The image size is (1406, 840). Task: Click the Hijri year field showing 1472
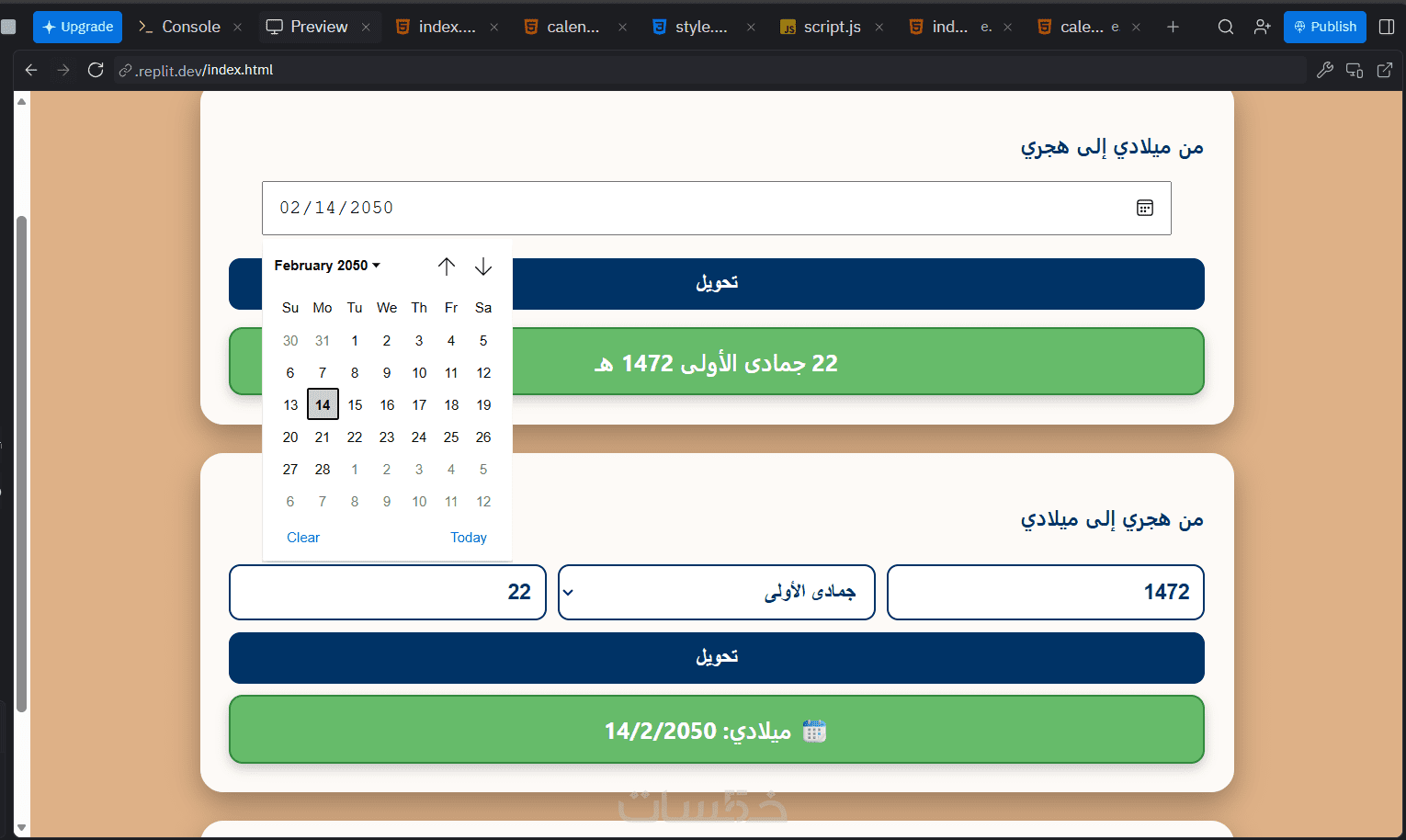tap(1046, 592)
